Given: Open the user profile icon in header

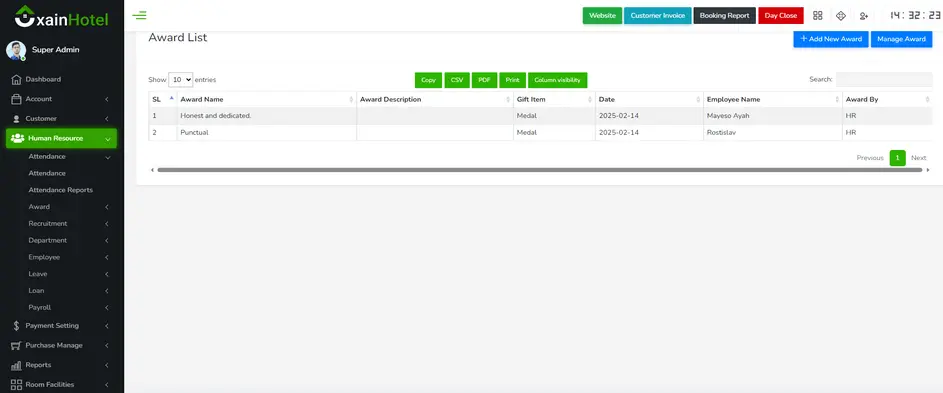Looking at the screenshot, I should pos(864,16).
